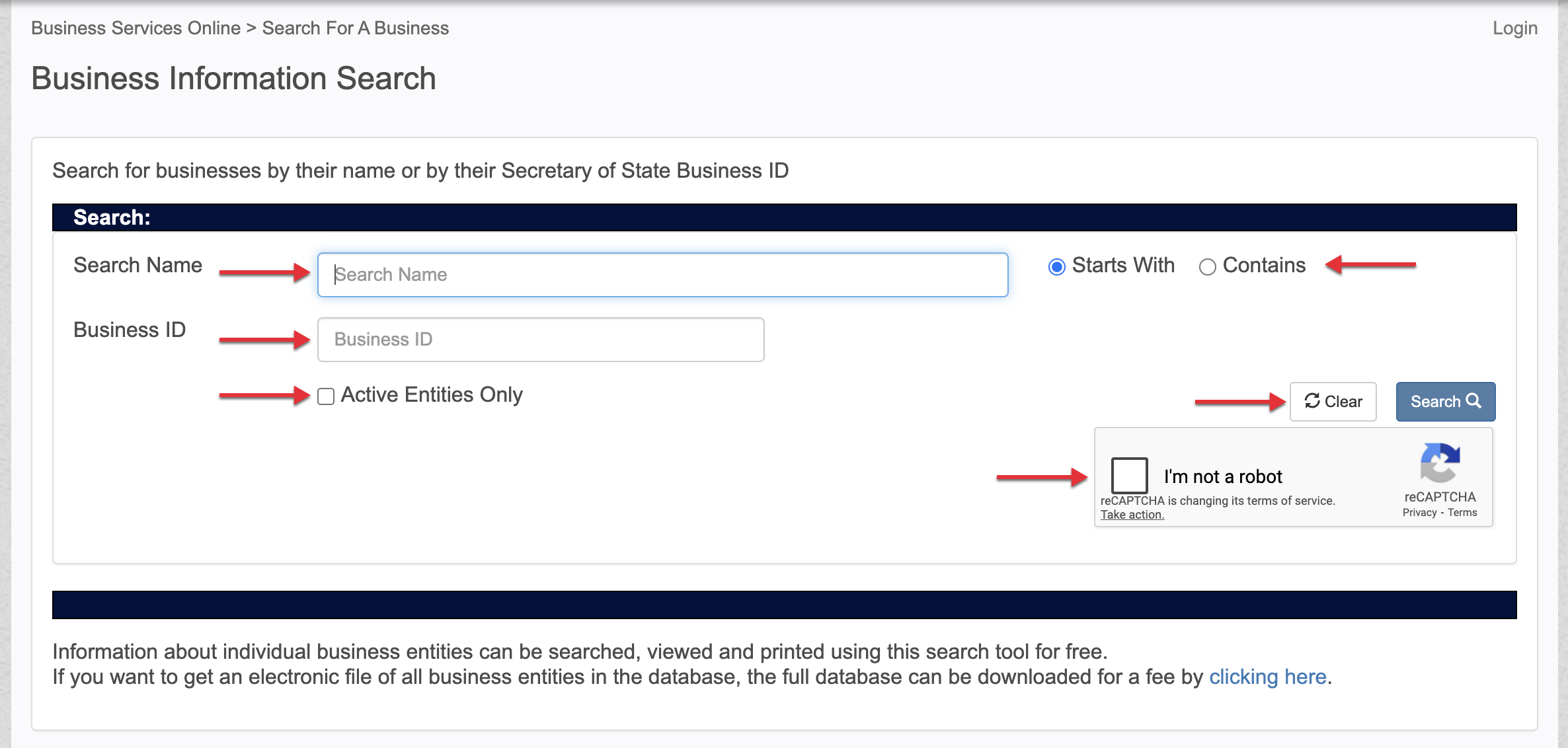
Task: Follow the clicking here database download link
Action: (1267, 677)
